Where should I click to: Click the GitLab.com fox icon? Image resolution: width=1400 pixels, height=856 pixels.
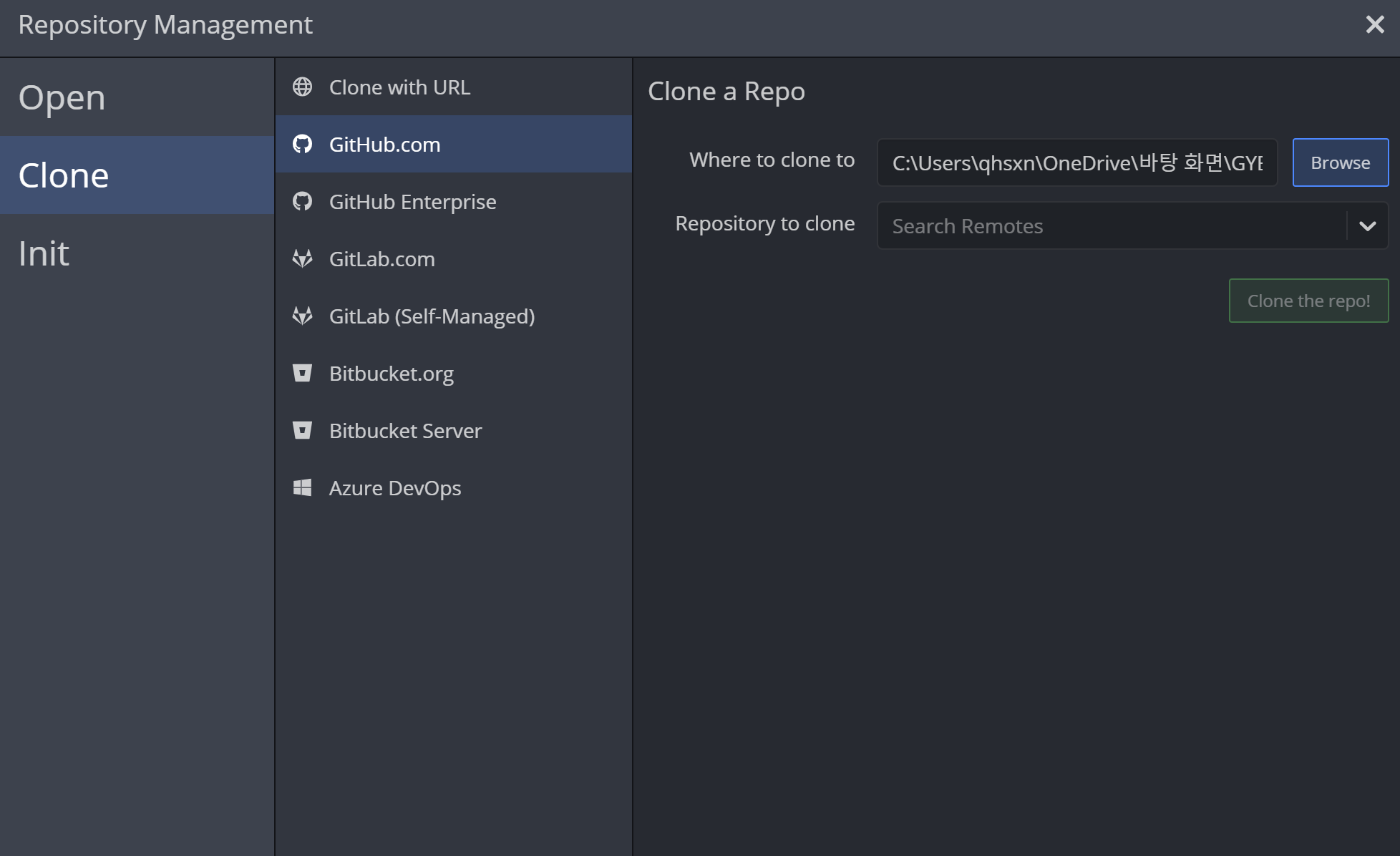coord(302,258)
